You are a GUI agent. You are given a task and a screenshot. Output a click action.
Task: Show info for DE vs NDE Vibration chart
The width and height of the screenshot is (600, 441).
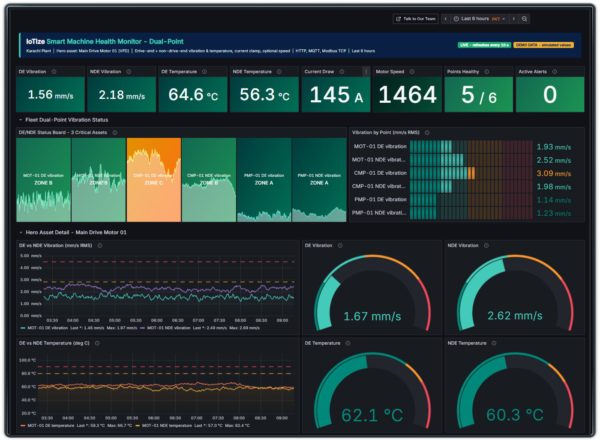click(99, 245)
